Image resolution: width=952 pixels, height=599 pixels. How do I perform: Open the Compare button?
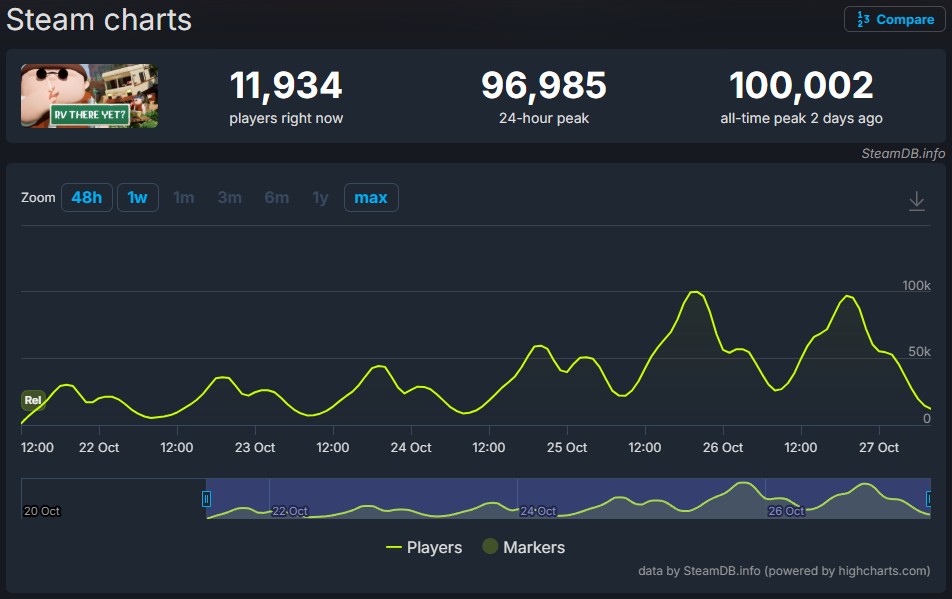click(x=894, y=19)
